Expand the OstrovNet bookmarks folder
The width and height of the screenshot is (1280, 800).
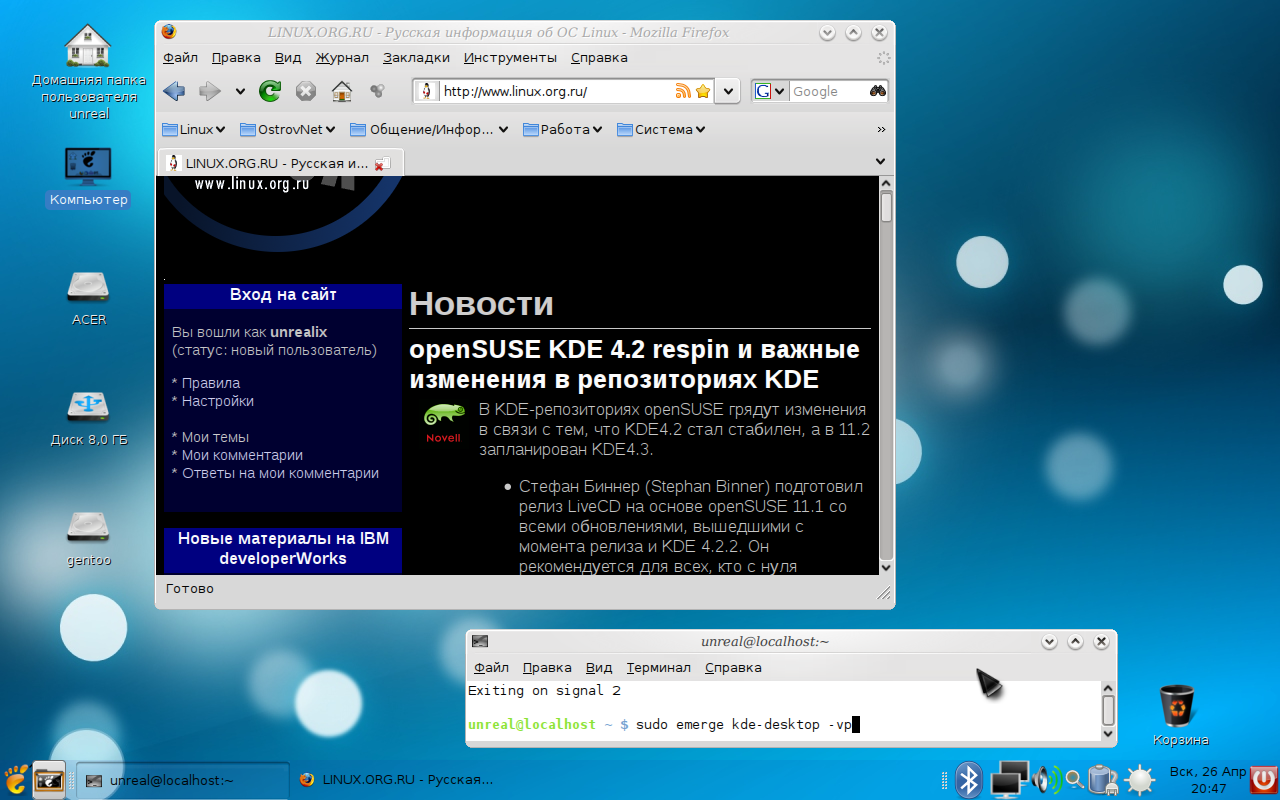[x=288, y=129]
